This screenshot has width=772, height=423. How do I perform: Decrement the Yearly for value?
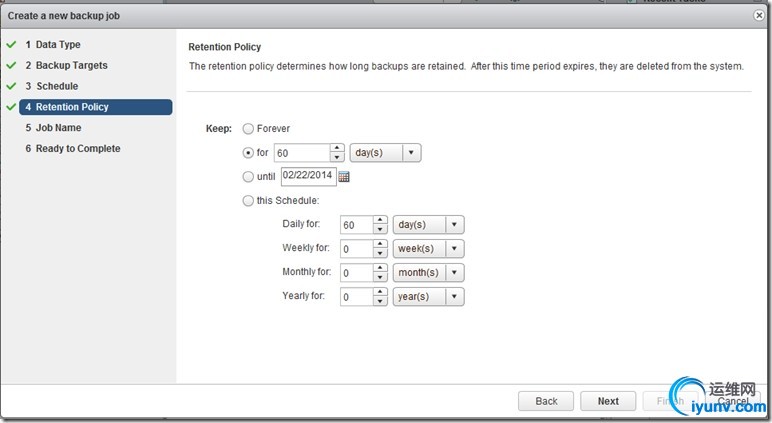coord(380,301)
